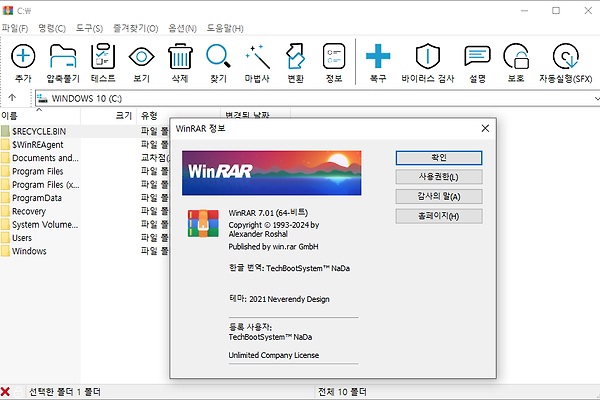Click the red X status bar icon
Viewport: 600px width, 400px height.
pyautogui.click(x=5, y=392)
